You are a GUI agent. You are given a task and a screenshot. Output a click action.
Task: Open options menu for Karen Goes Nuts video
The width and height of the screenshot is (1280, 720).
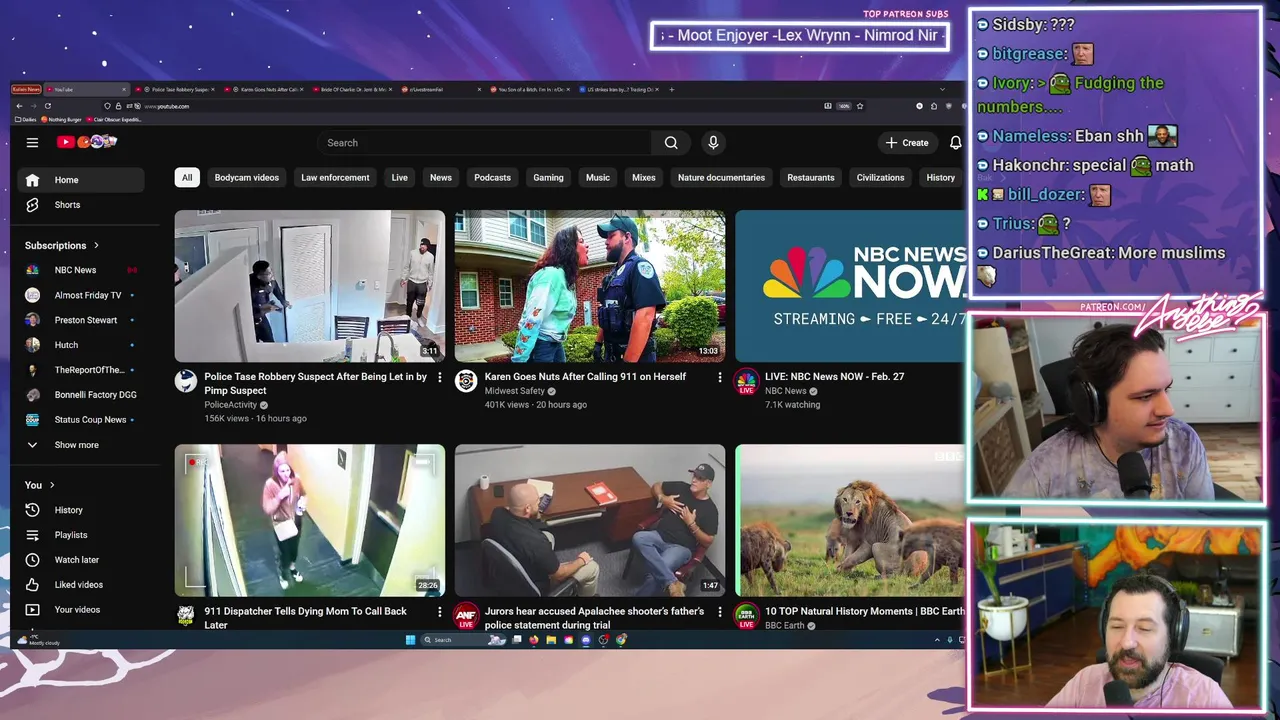click(x=719, y=377)
